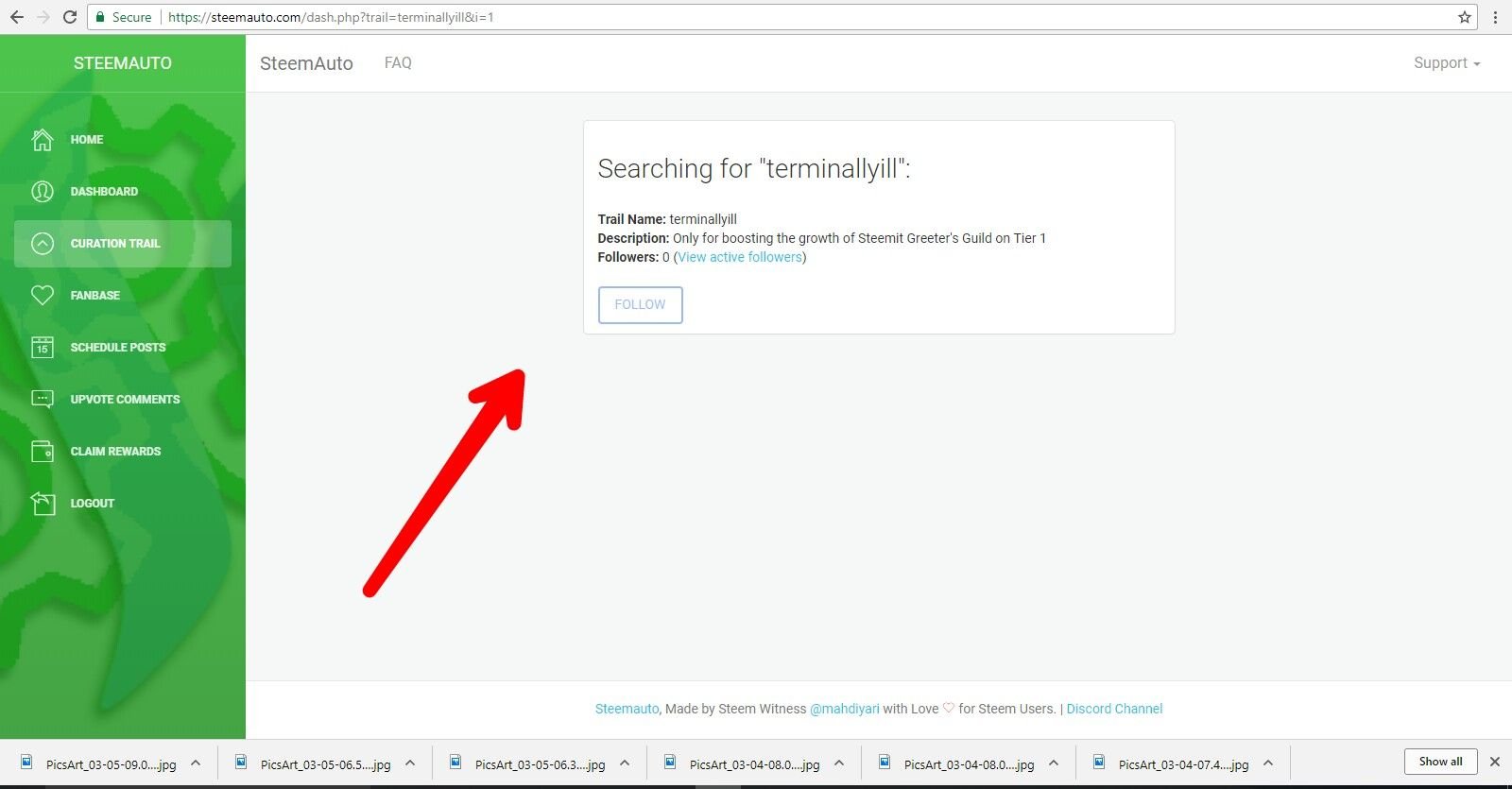Click the Dashboard user icon
The width and height of the screenshot is (1512, 789).
click(x=43, y=192)
